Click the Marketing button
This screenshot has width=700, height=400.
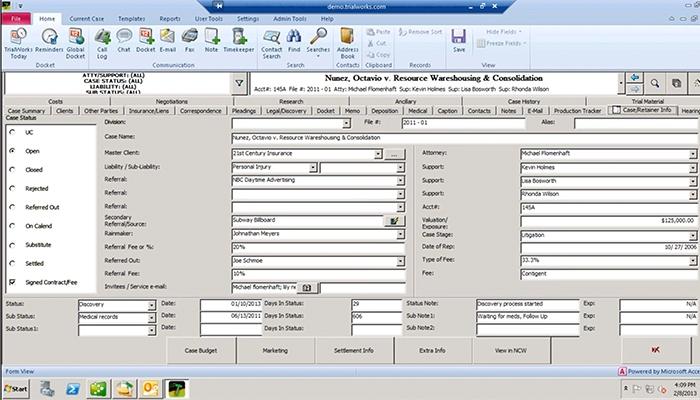(x=275, y=350)
